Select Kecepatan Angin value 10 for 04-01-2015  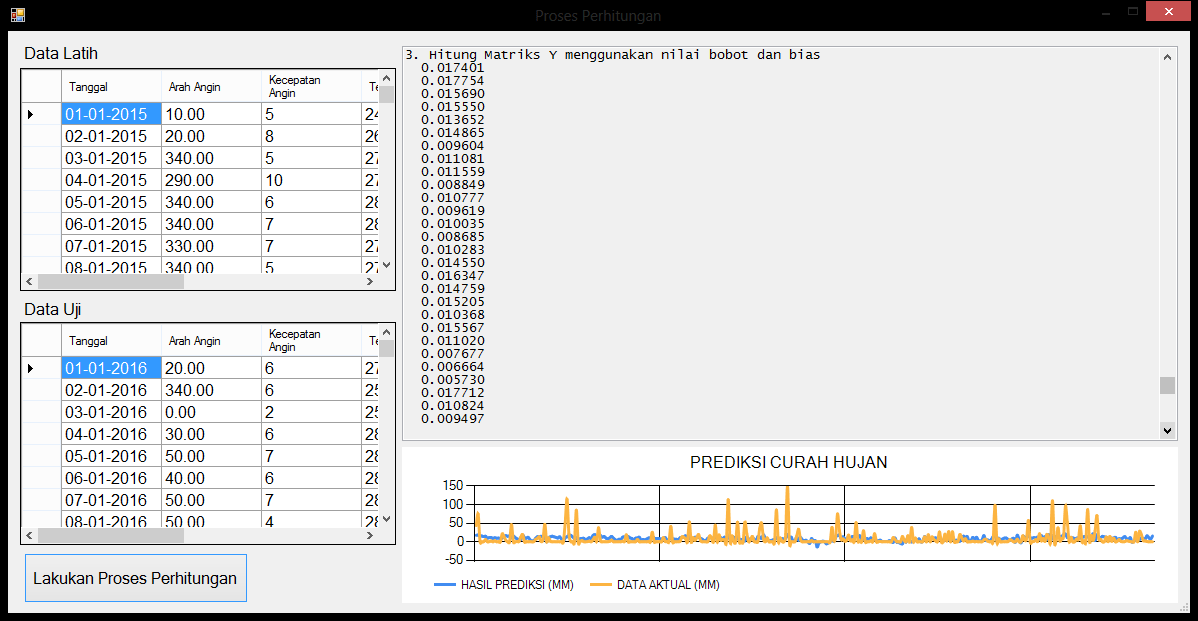click(310, 180)
